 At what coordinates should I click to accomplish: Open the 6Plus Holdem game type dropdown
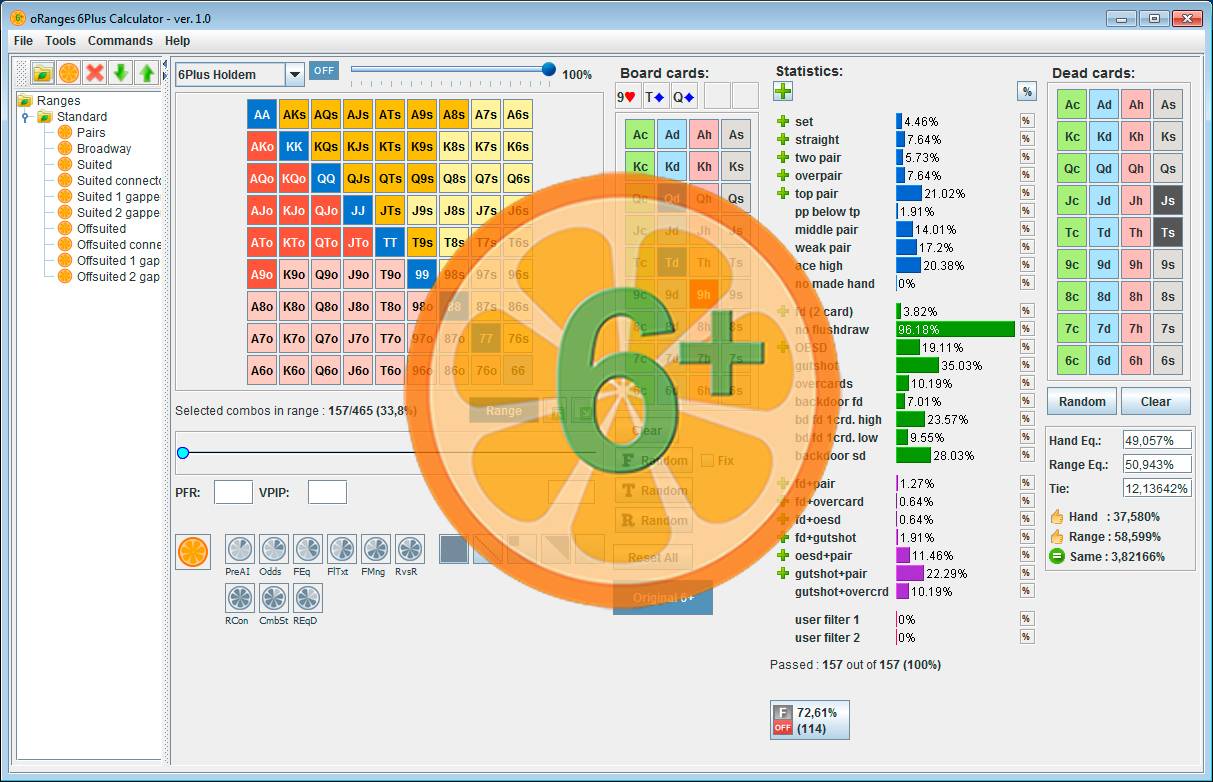tap(294, 75)
